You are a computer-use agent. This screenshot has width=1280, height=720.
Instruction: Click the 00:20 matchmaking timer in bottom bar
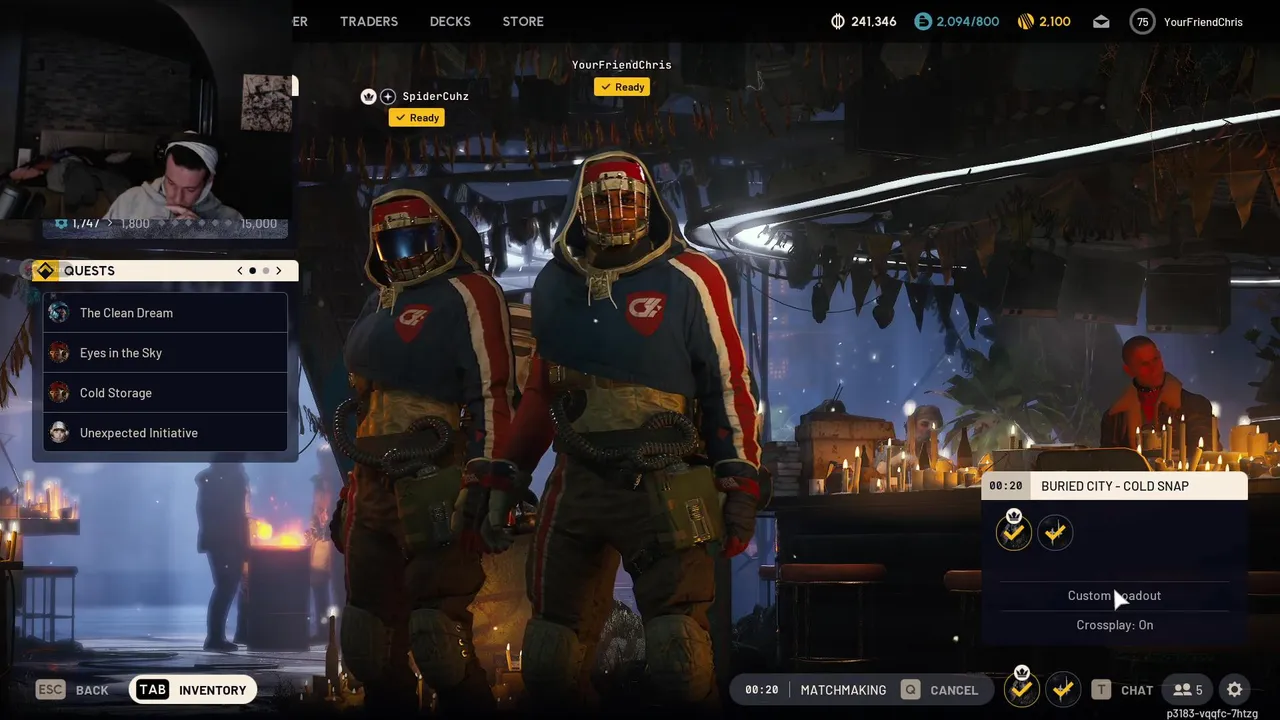762,690
